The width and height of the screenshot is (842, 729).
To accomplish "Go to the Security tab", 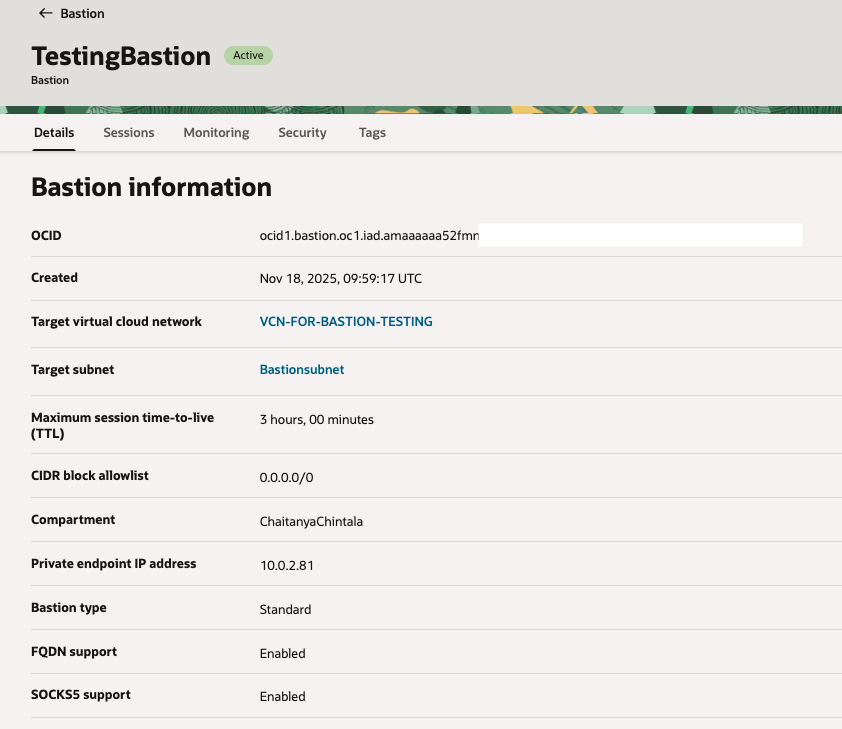I will coord(302,132).
